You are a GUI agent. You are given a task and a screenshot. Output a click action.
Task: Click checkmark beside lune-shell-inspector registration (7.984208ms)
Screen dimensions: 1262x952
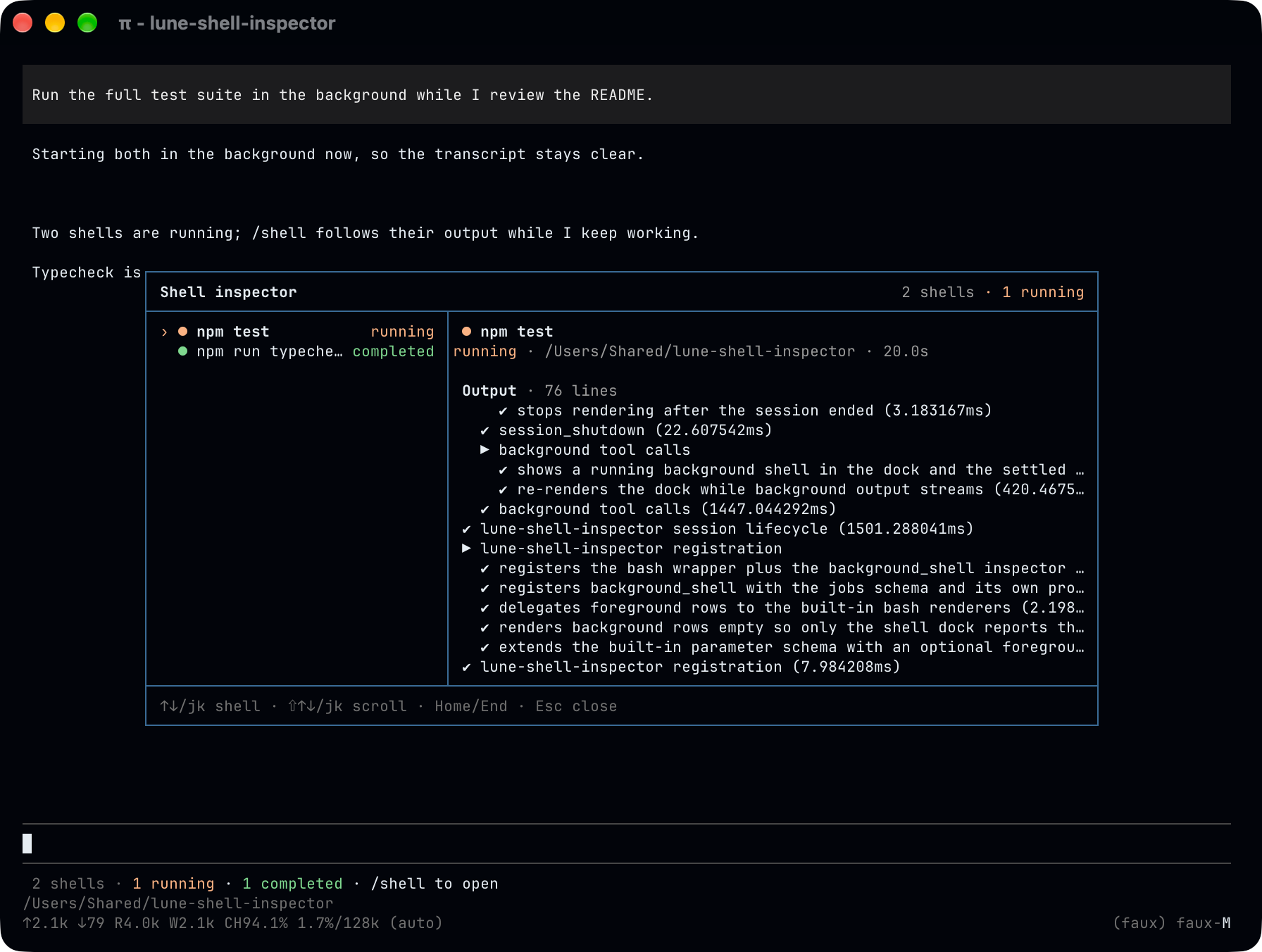[466, 667]
